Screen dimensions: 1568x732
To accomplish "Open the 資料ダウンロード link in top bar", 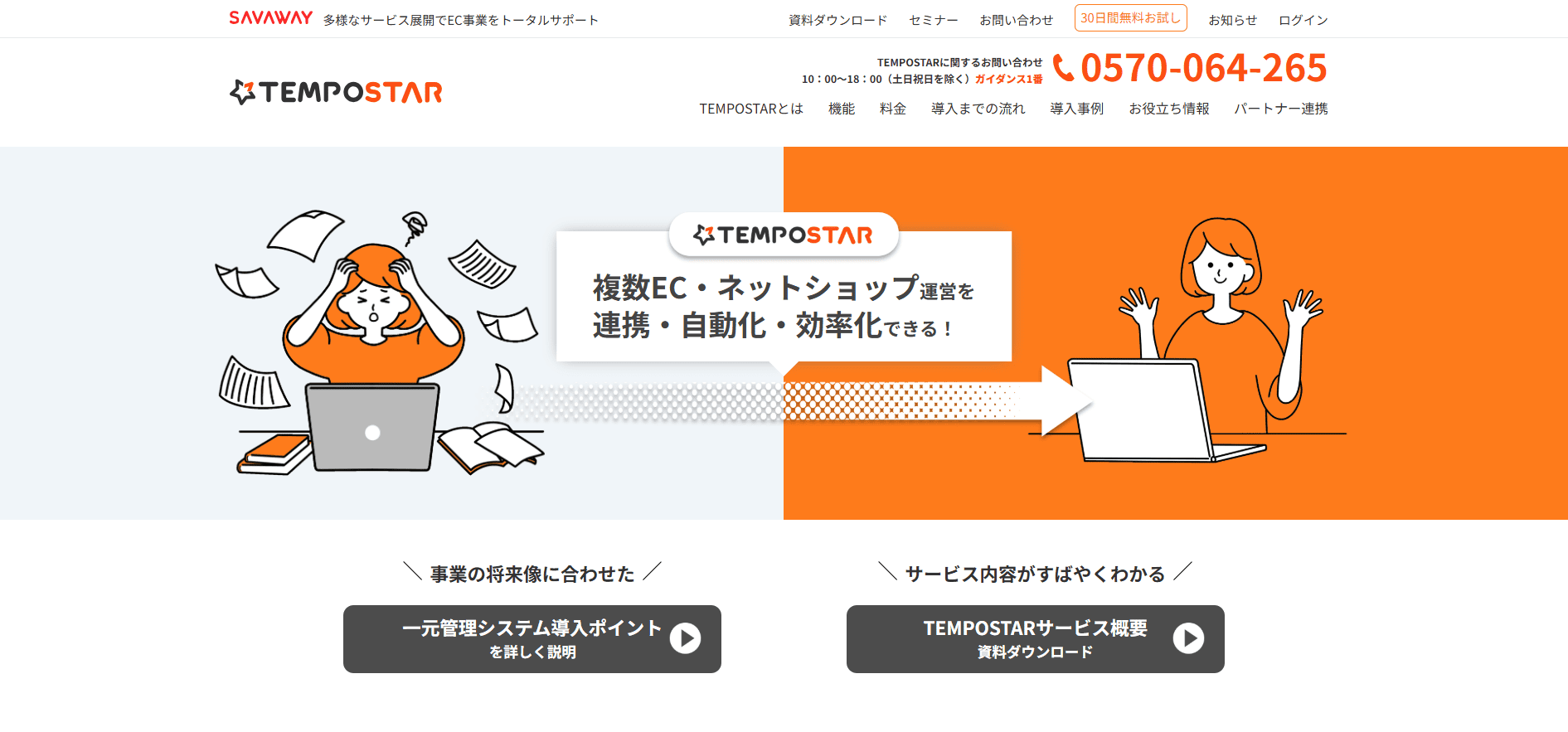I will [837, 20].
